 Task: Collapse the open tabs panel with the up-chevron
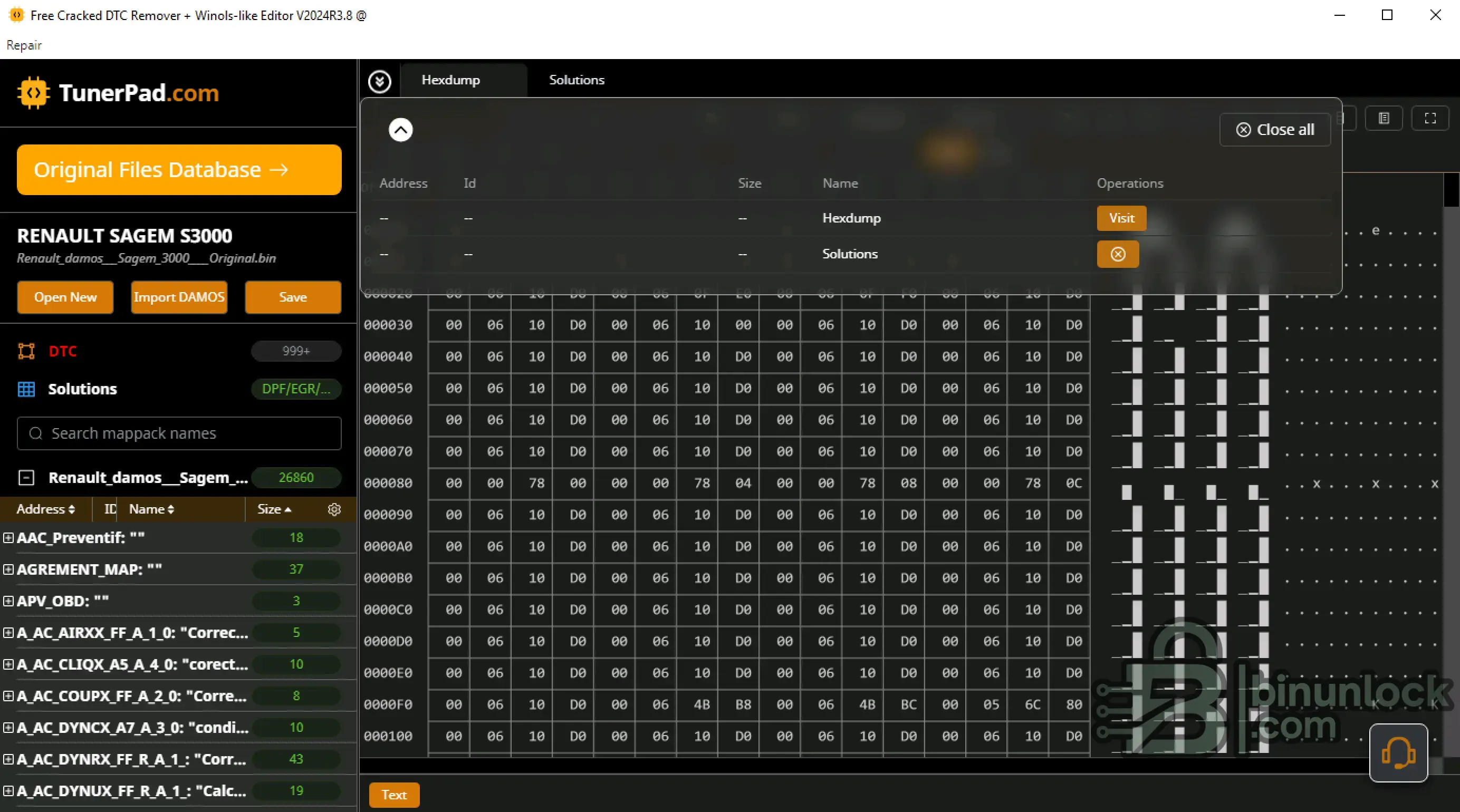point(401,130)
